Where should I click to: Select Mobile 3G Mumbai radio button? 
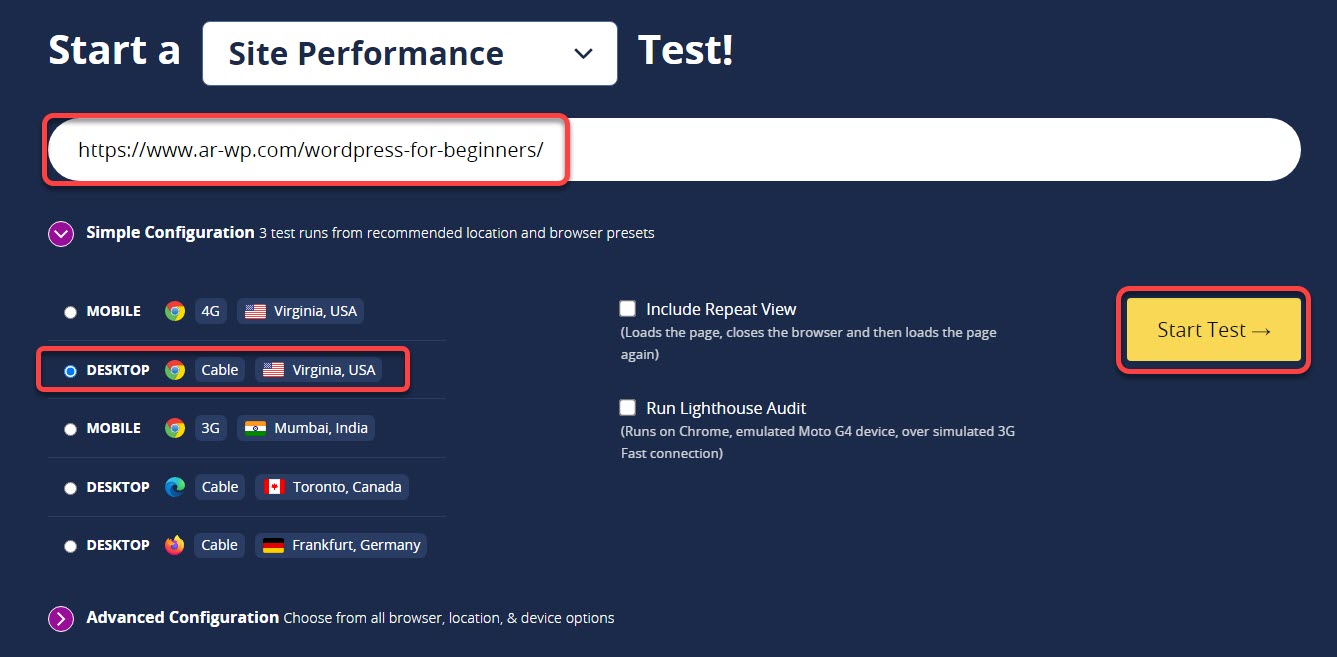coord(70,429)
